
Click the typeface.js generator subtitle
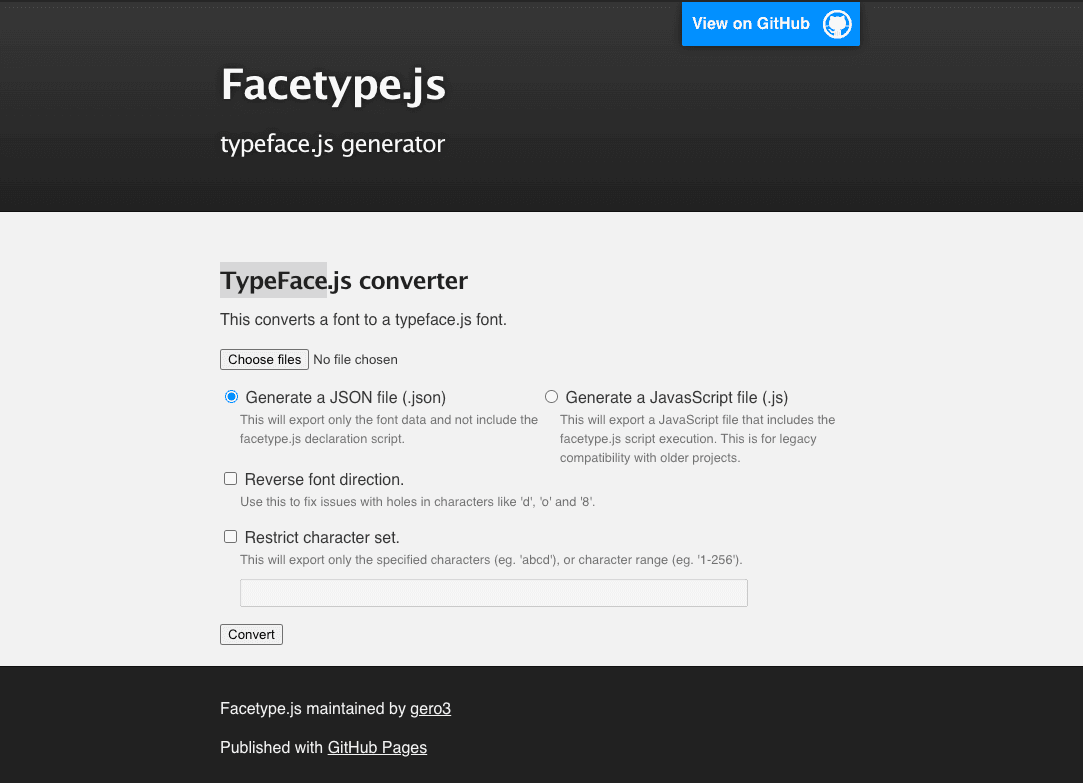point(332,144)
